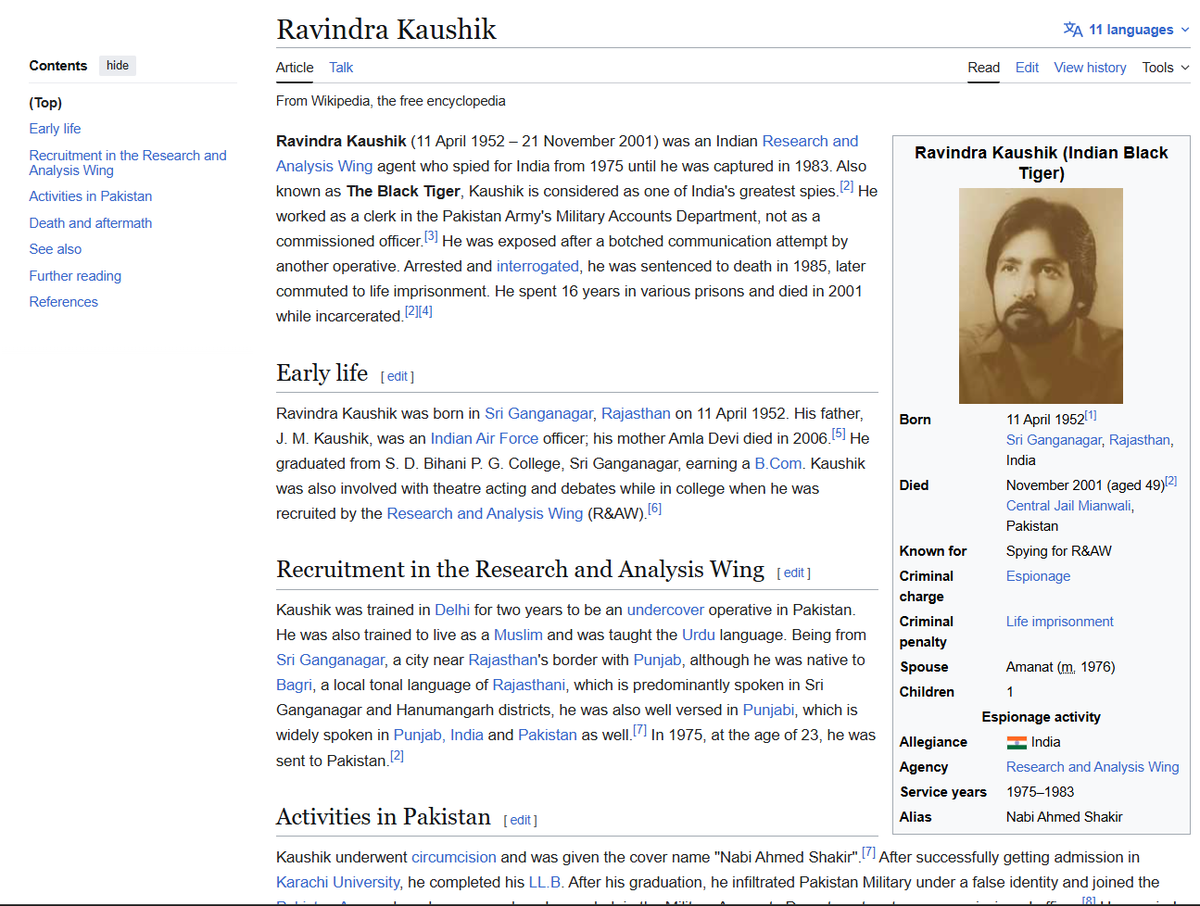Go to See also in contents
Screen dimensions: 1200x906
(56, 249)
